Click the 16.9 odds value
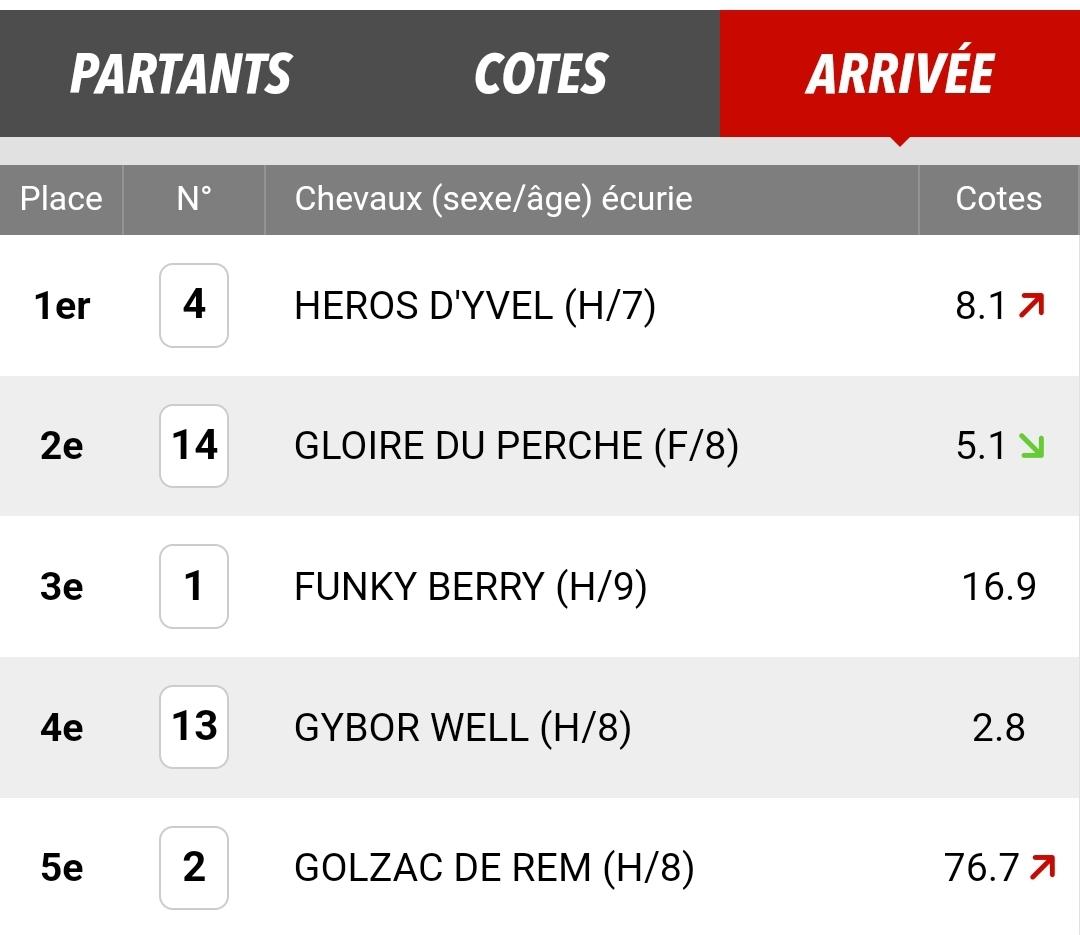1080x935 pixels. [998, 587]
